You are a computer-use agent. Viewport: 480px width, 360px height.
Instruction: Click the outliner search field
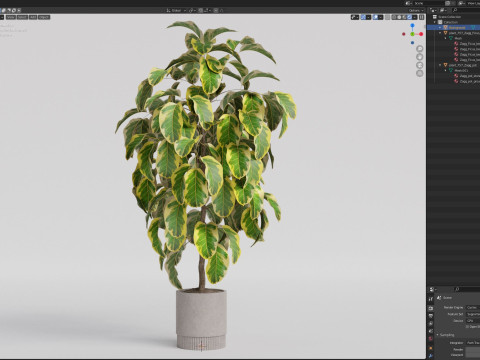pyautogui.click(x=466, y=10)
